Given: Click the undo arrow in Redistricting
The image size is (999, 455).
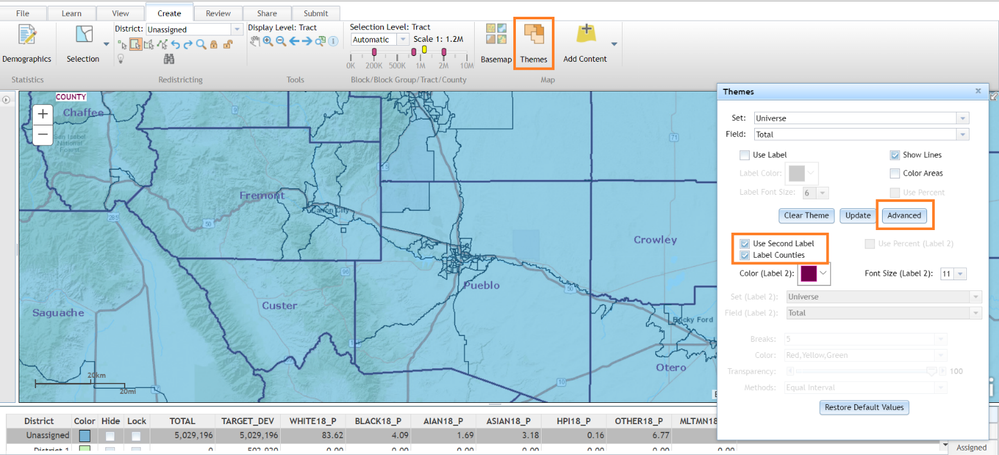Looking at the screenshot, I should pyautogui.click(x=175, y=44).
